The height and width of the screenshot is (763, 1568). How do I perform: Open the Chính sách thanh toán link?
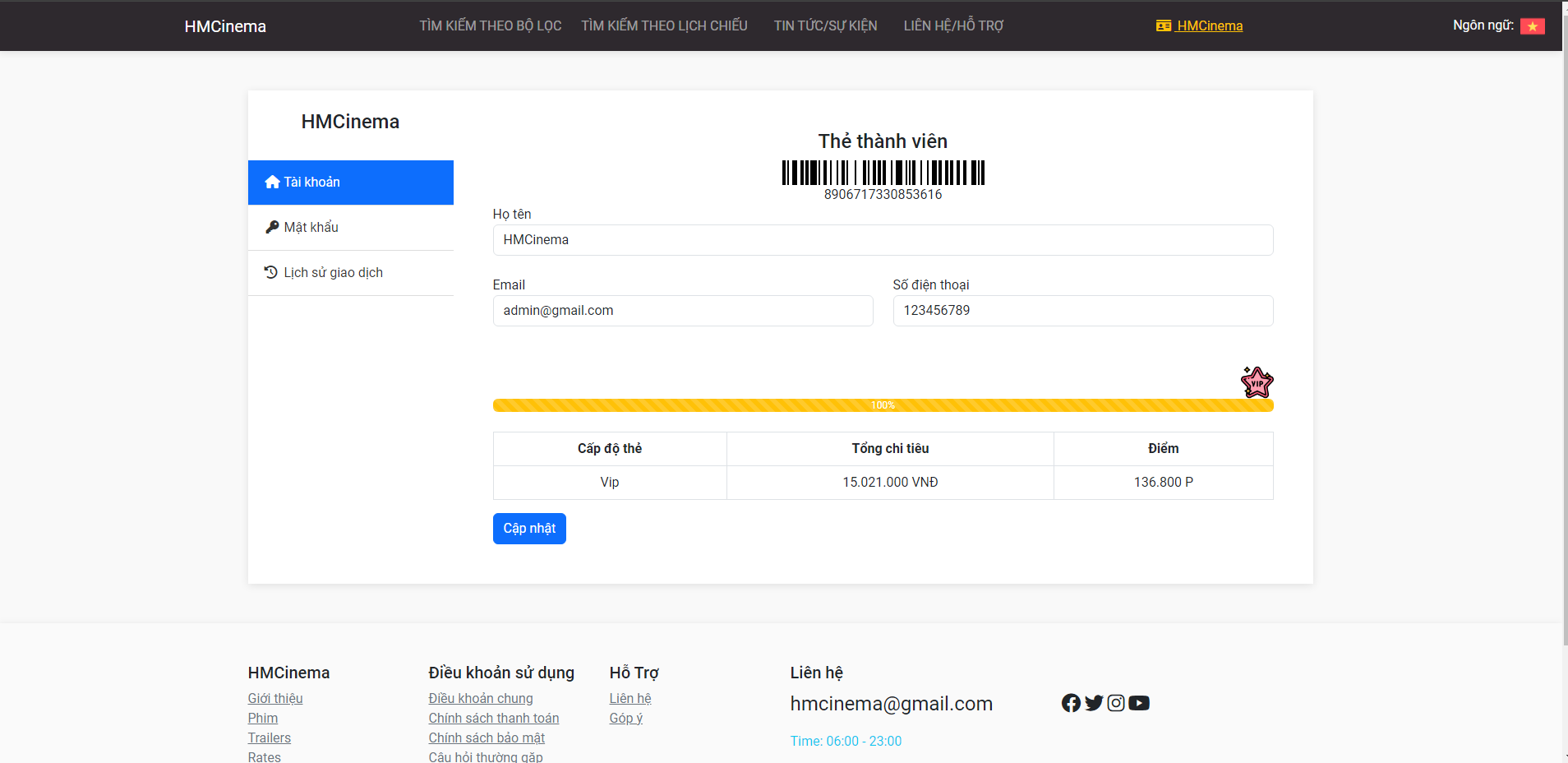point(494,718)
